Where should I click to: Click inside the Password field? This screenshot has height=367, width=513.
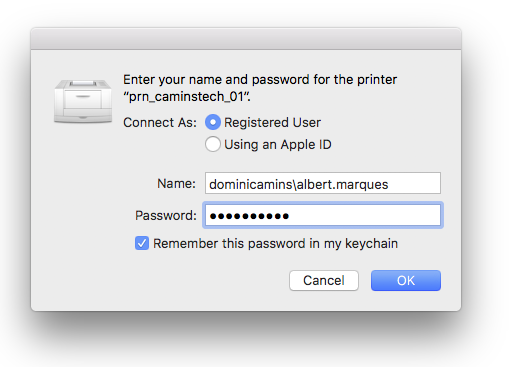[323, 215]
